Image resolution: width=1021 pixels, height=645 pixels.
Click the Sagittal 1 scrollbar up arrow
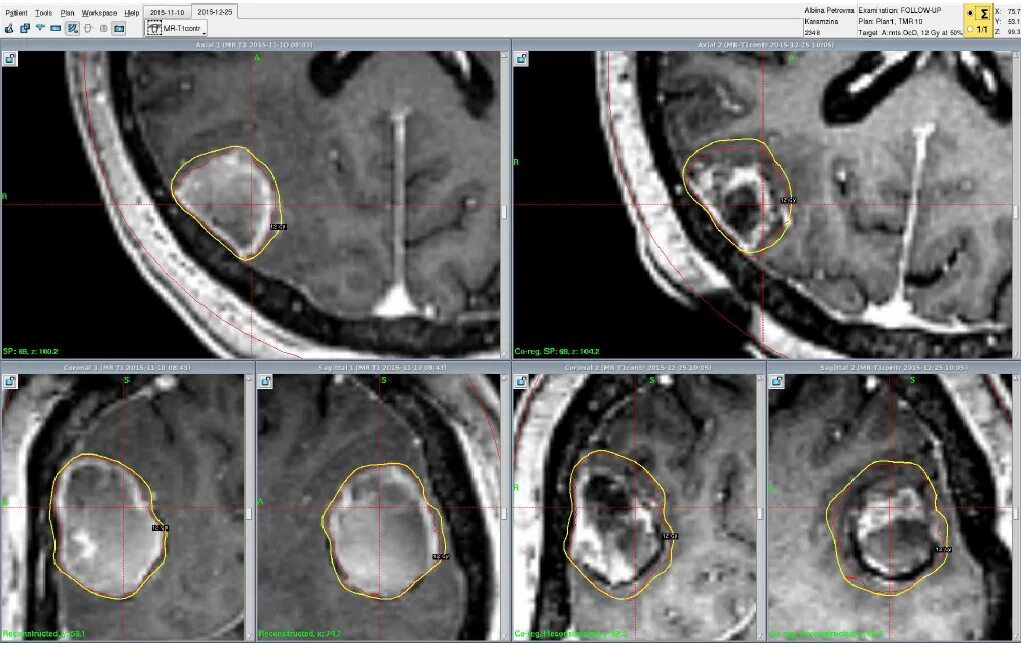tap(505, 378)
